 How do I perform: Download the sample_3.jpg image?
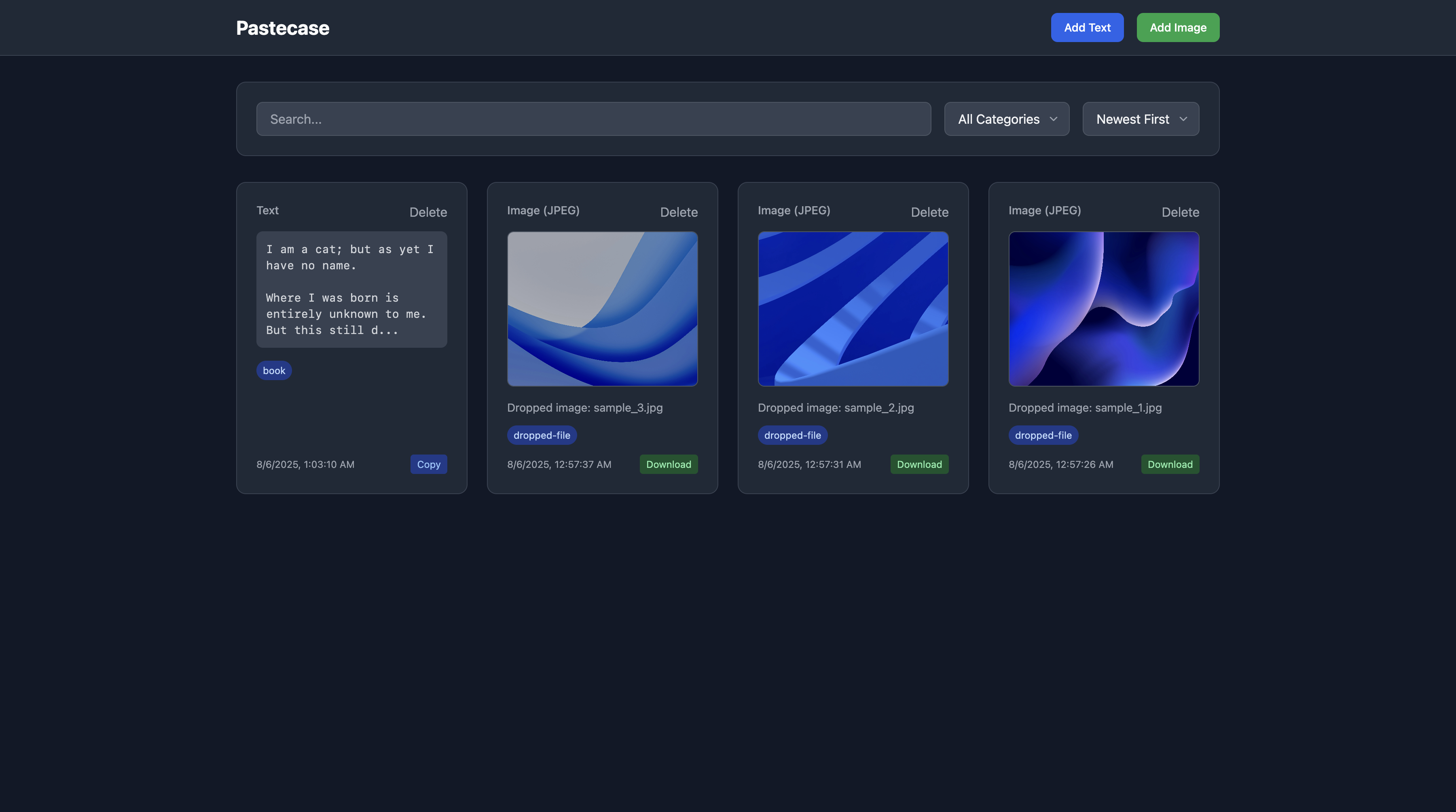coord(668,465)
